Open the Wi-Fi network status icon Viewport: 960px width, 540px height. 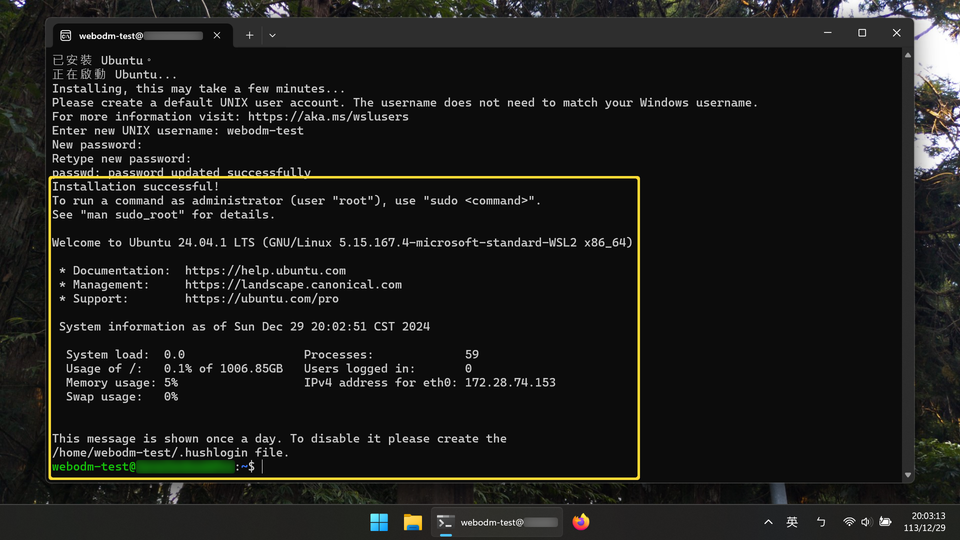click(x=849, y=522)
